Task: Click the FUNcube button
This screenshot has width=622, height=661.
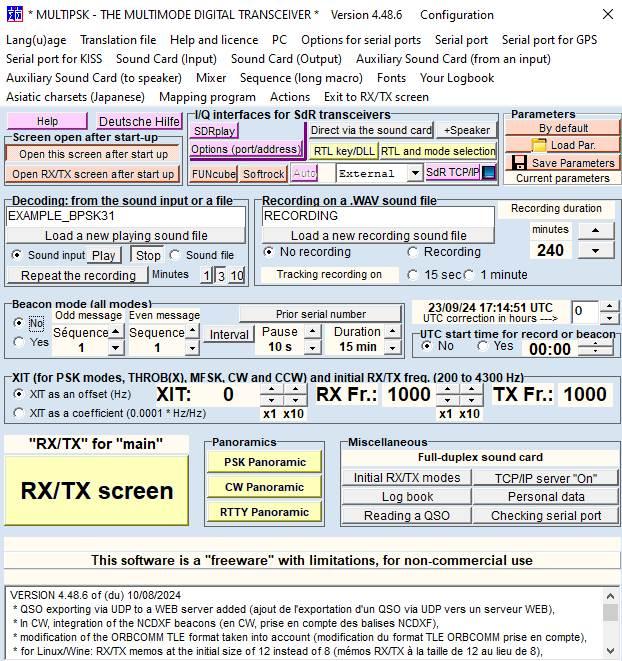Action: 213,174
